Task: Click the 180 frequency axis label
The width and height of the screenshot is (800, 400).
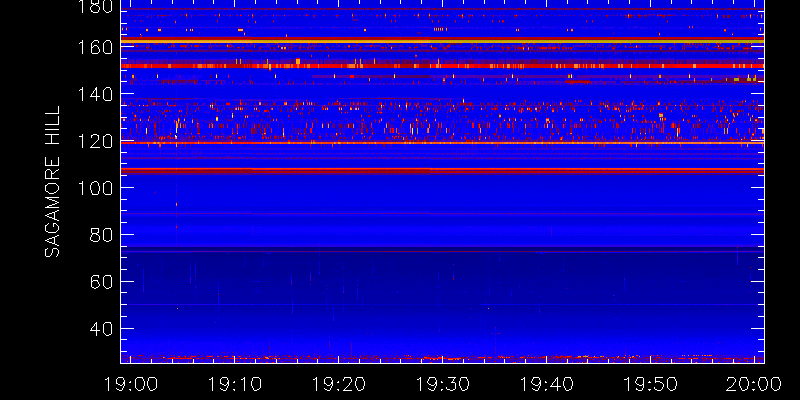Action: coord(95,6)
